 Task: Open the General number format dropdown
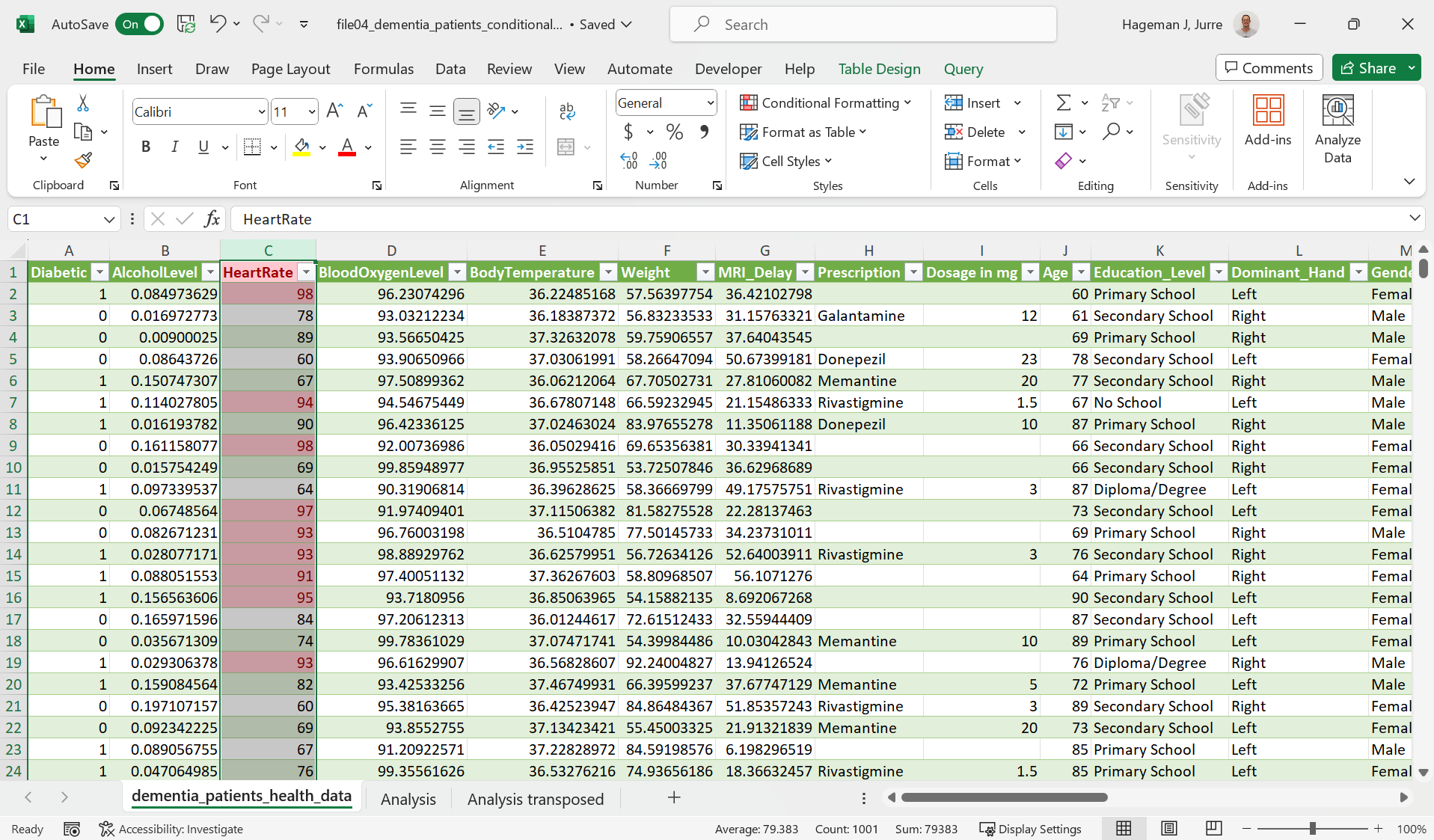(664, 102)
